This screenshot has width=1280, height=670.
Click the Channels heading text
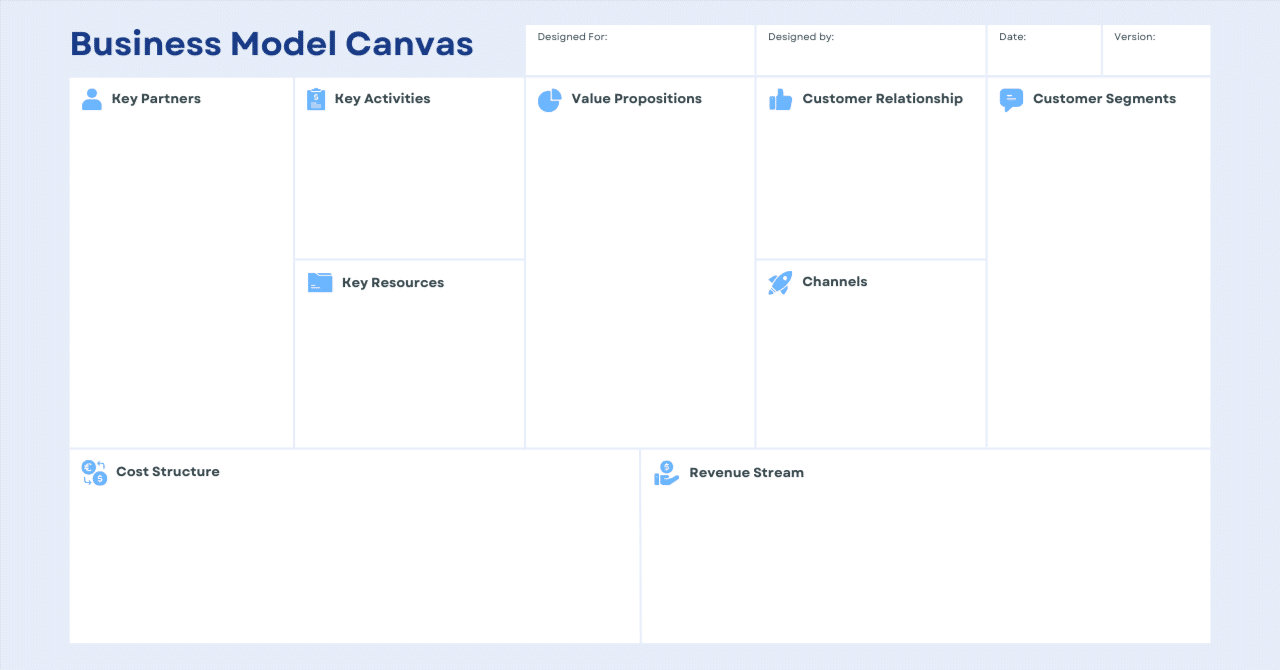[834, 282]
